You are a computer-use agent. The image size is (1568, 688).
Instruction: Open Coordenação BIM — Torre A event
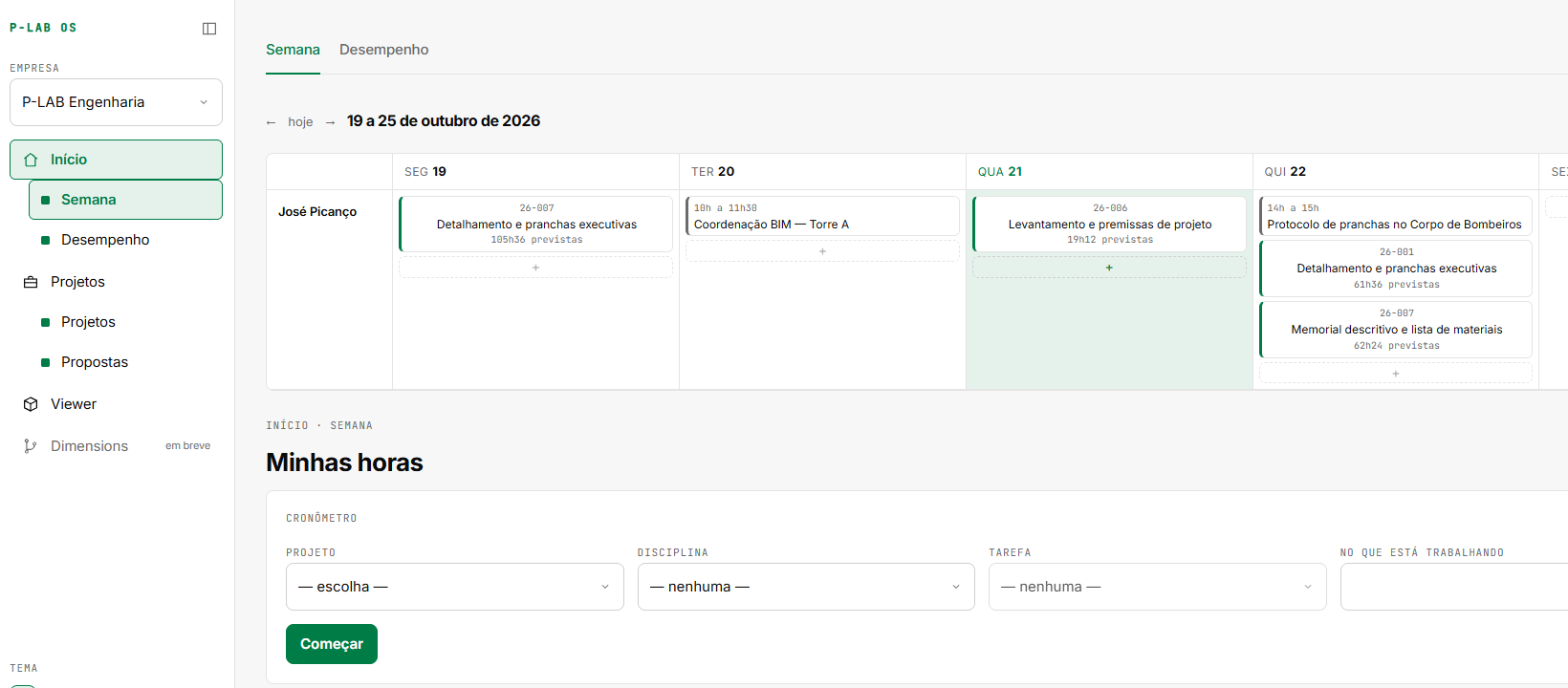[822, 216]
